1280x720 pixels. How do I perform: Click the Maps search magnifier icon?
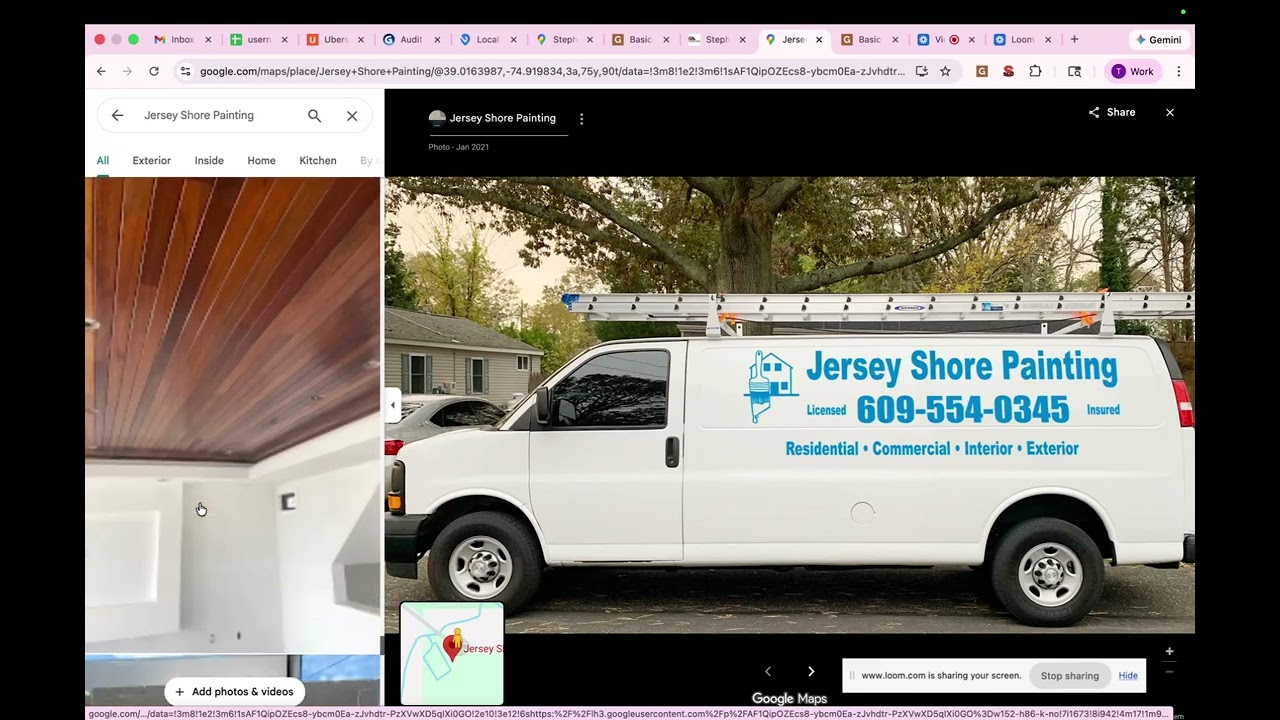(x=314, y=115)
